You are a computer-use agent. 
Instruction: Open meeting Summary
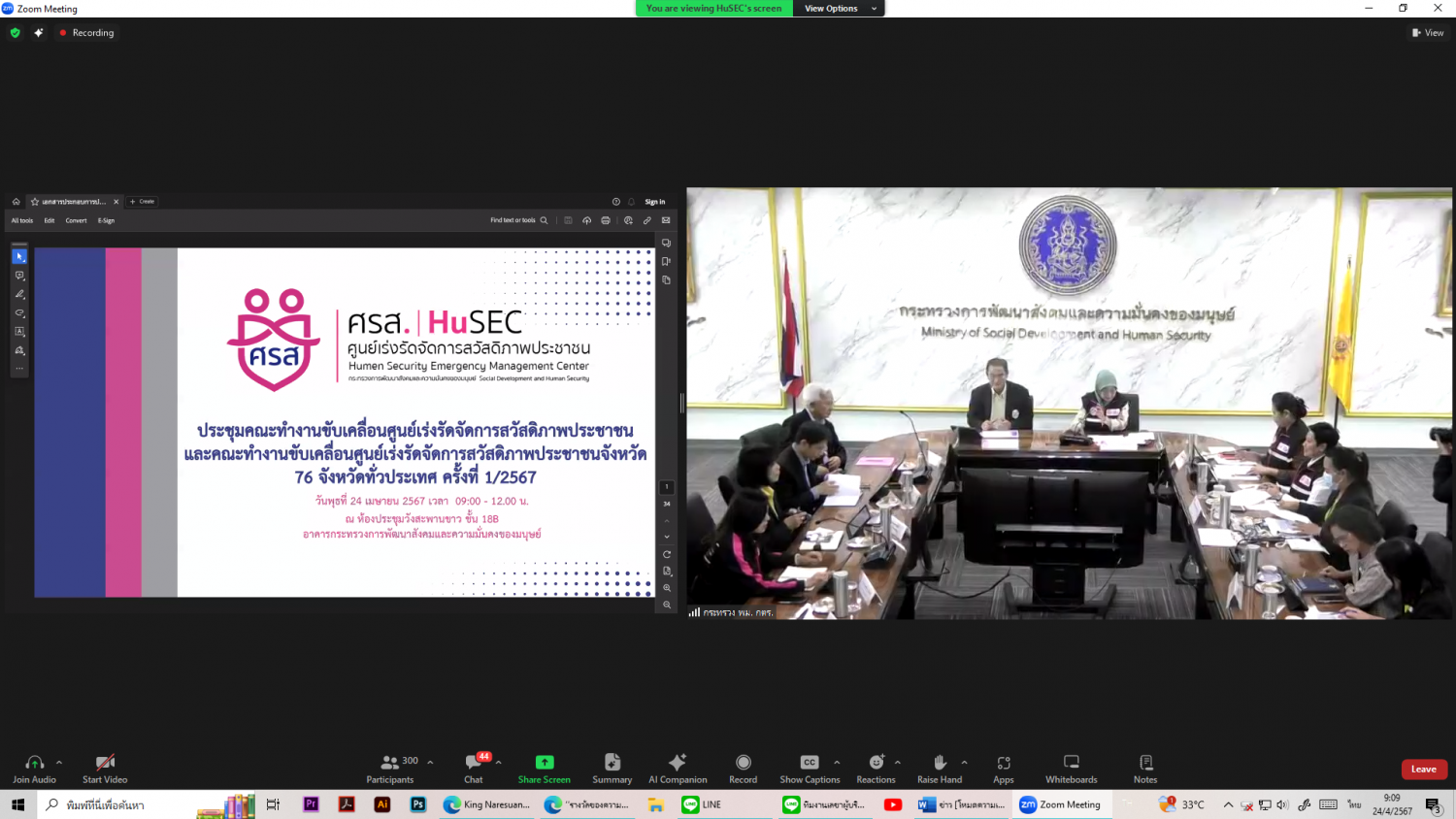612,769
